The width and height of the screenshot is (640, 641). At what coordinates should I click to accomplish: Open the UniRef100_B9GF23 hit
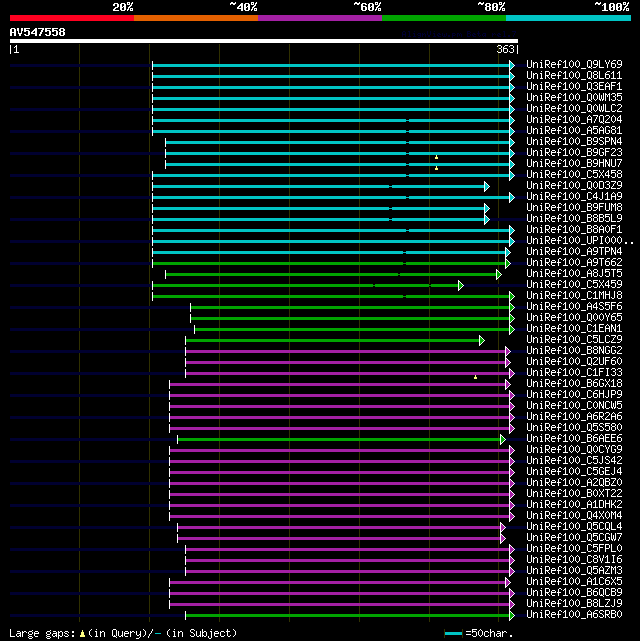pos(574,153)
